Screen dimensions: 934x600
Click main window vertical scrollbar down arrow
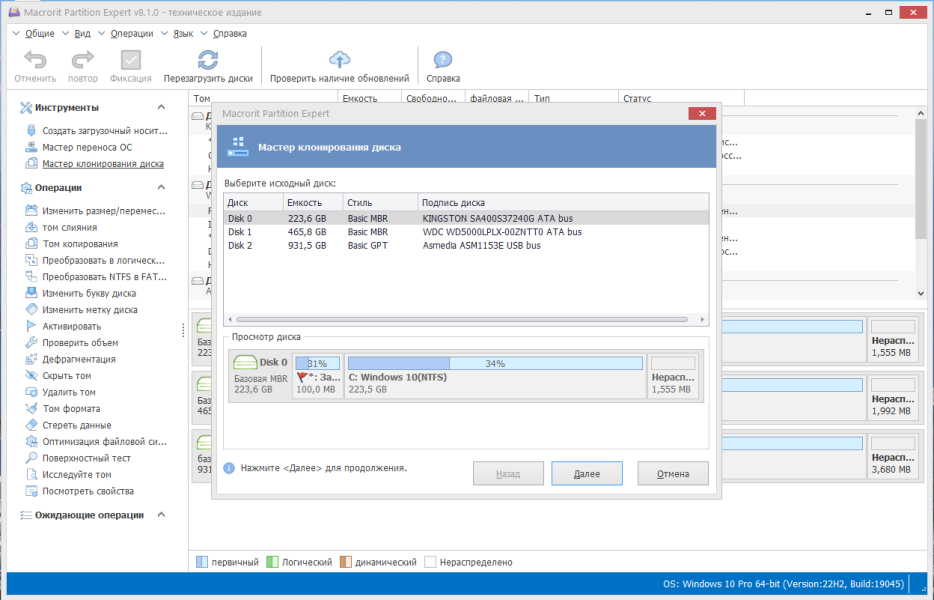pos(921,293)
